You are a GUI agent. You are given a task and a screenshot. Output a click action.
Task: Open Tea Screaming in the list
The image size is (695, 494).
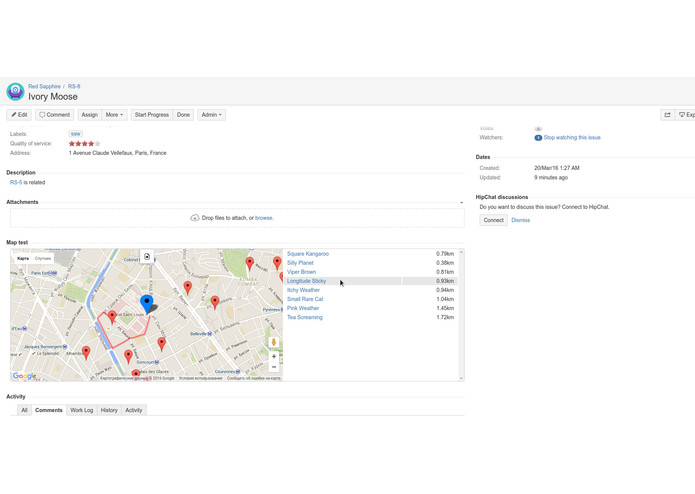pyautogui.click(x=305, y=317)
